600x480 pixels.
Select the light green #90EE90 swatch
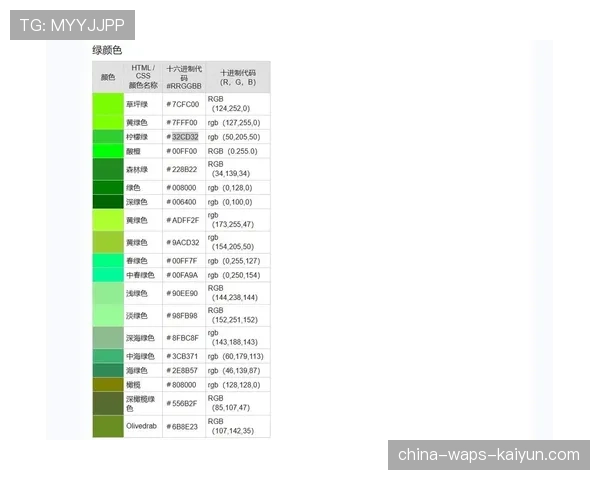108,293
